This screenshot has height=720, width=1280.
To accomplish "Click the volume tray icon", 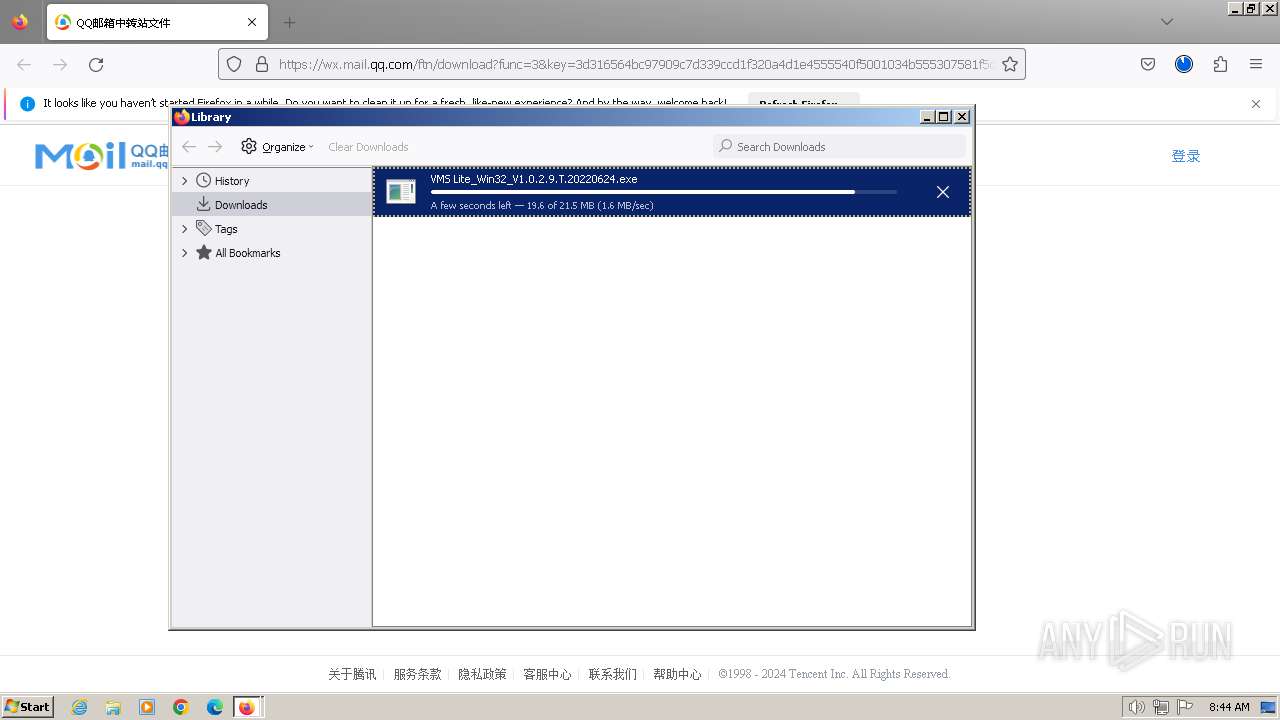I will coord(1136,707).
